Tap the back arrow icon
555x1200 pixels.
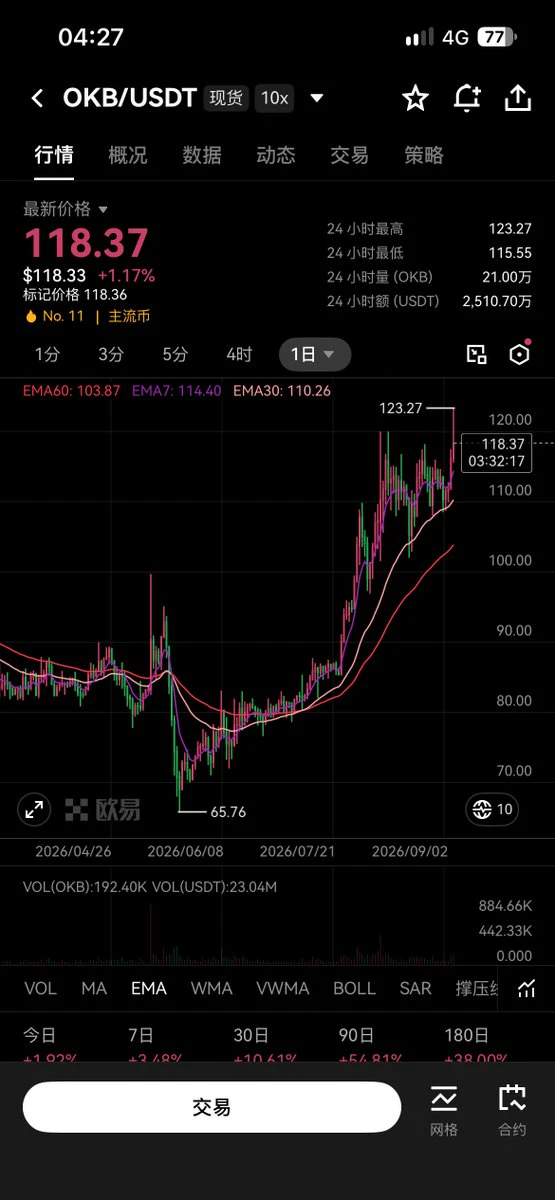pos(38,98)
